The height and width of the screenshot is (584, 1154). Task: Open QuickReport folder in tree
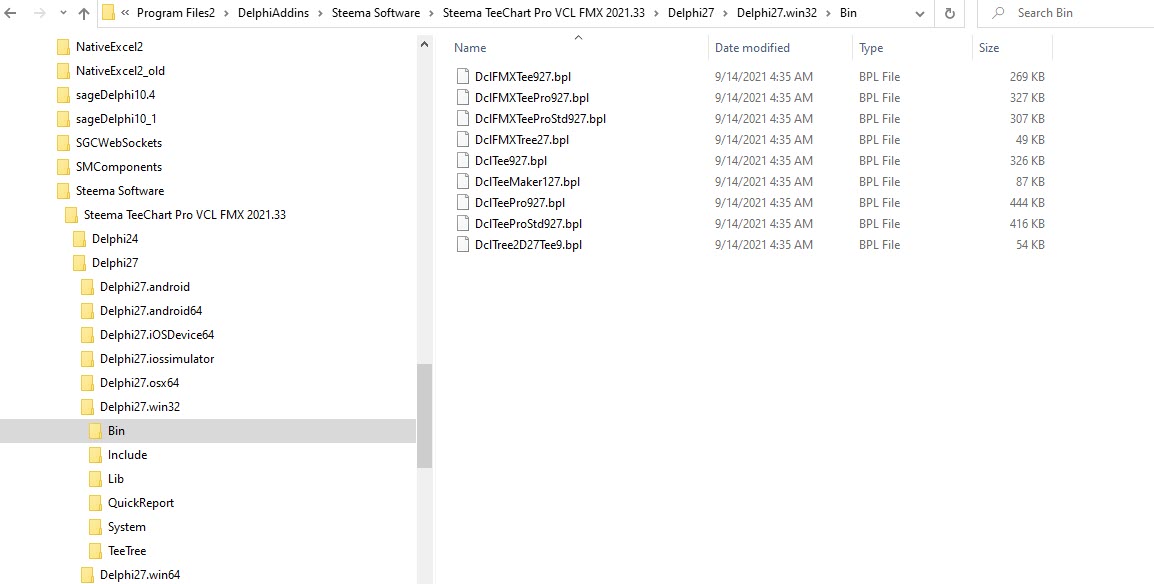141,503
